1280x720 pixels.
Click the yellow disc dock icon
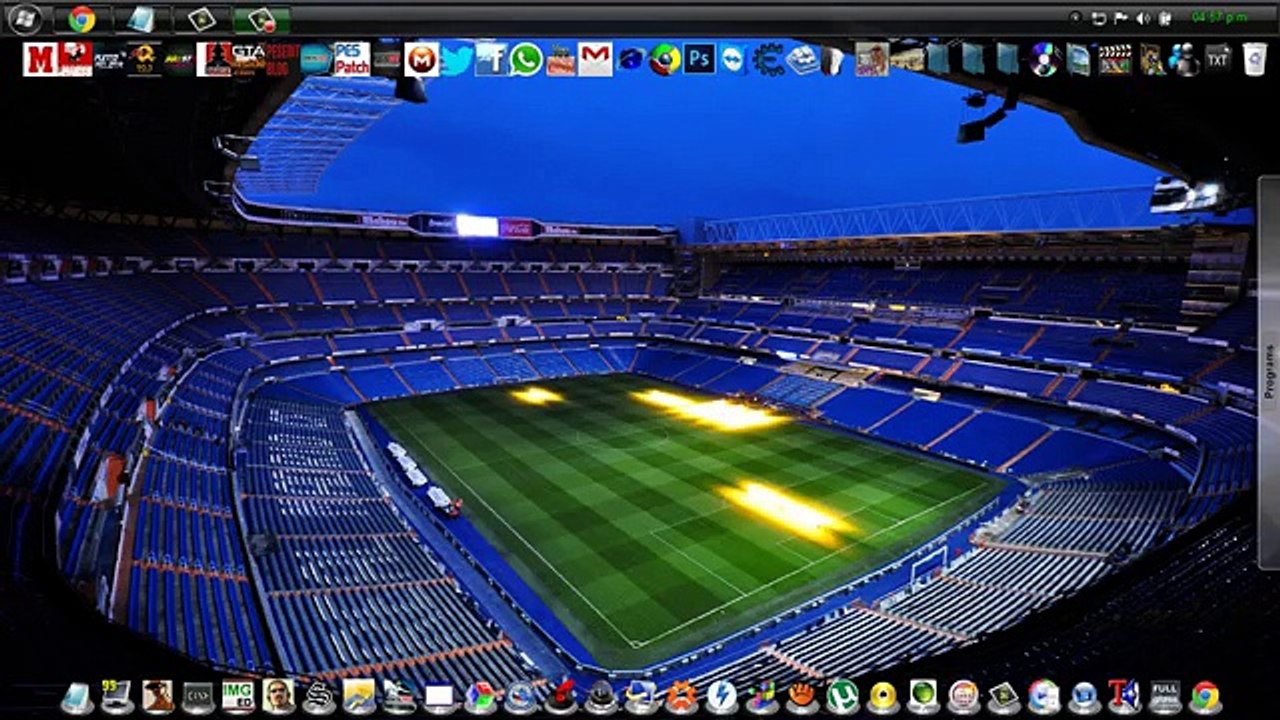(x=883, y=696)
